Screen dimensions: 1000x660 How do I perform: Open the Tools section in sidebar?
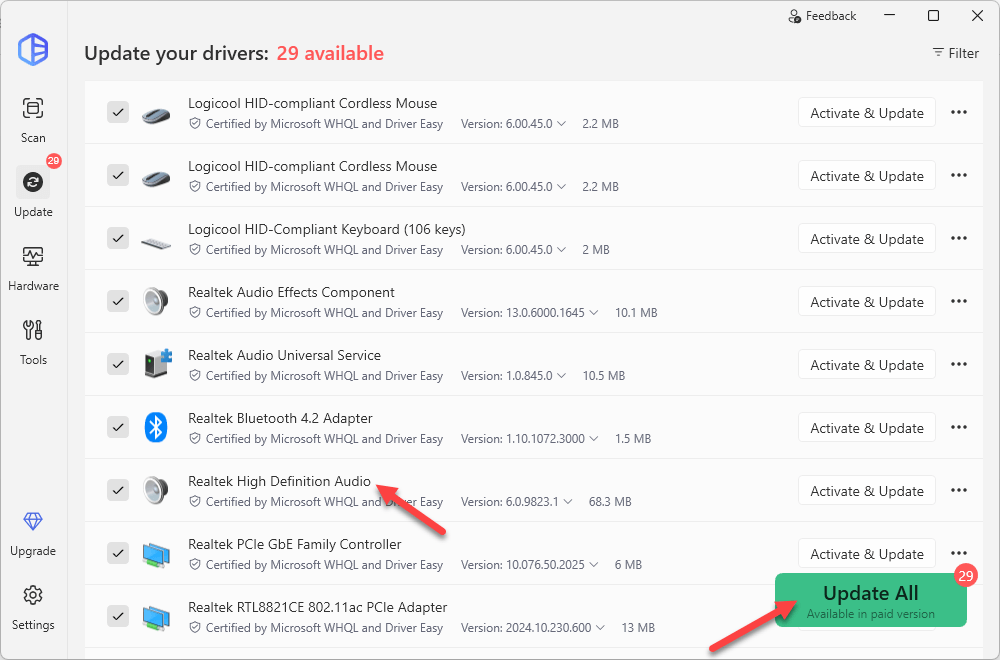click(33, 341)
